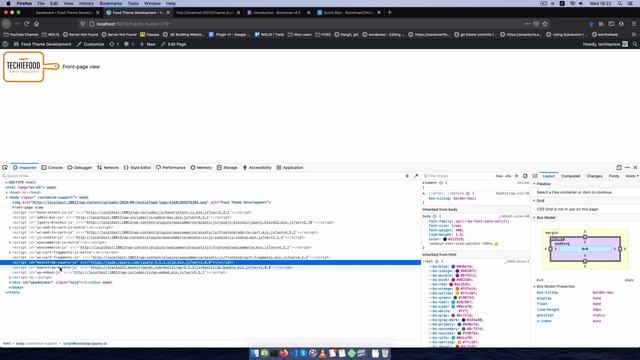Select the bootstrap-bundle-js script row
640x360 pixels.
[210, 268]
